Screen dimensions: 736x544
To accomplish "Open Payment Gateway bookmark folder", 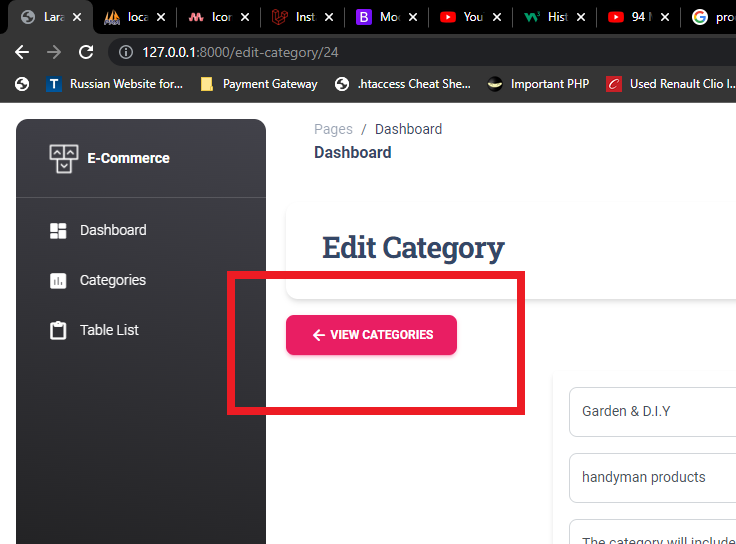I will (259, 84).
